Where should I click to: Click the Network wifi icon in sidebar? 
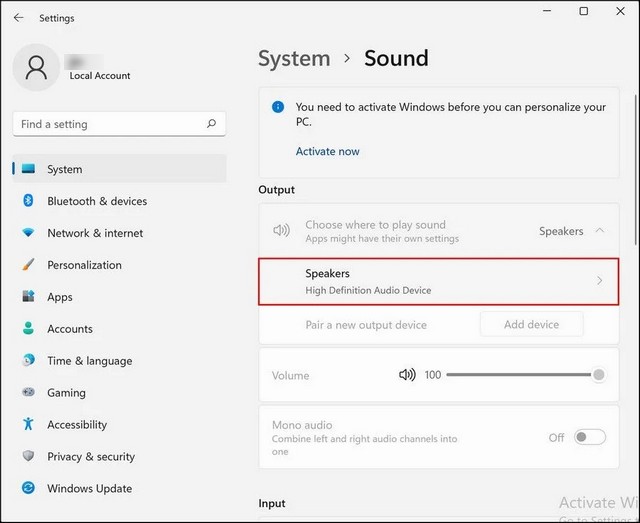click(x=28, y=233)
